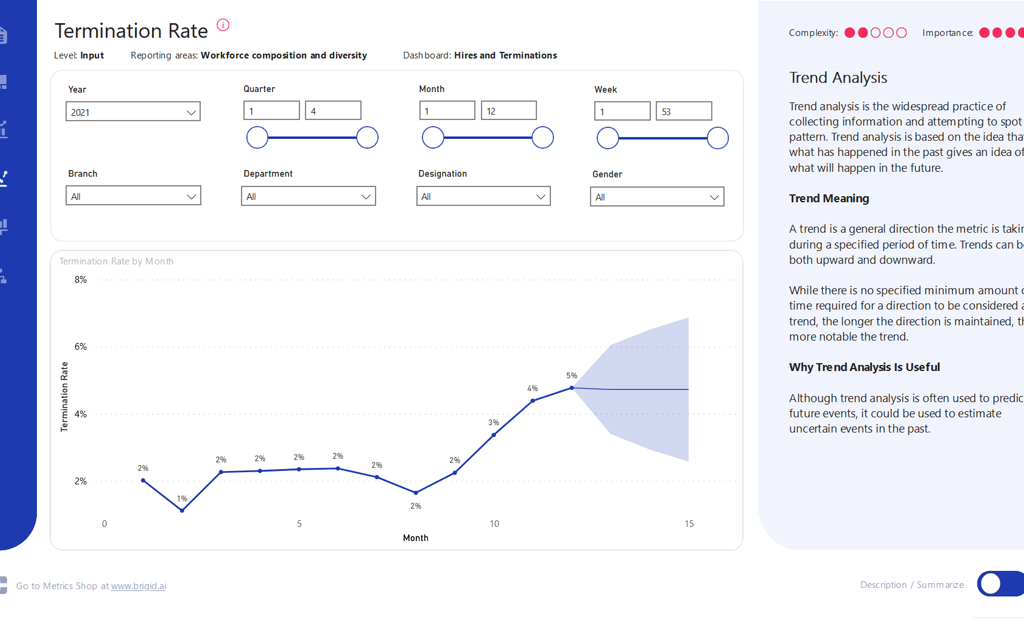
Task: Click the info icon beside Termination Rate title
Action: (x=223, y=25)
